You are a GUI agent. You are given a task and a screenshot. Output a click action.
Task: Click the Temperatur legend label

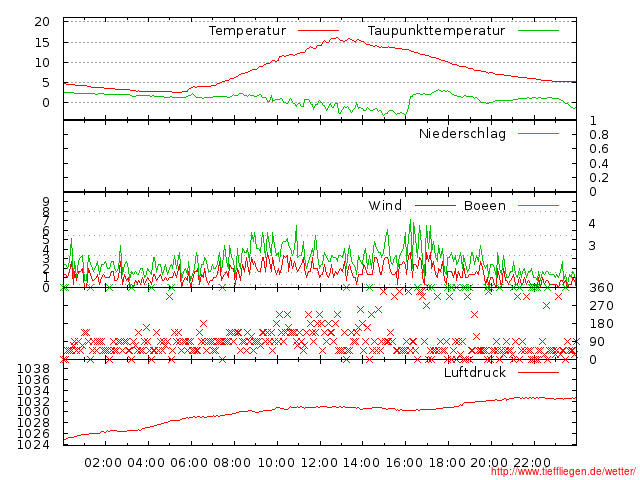click(x=247, y=31)
